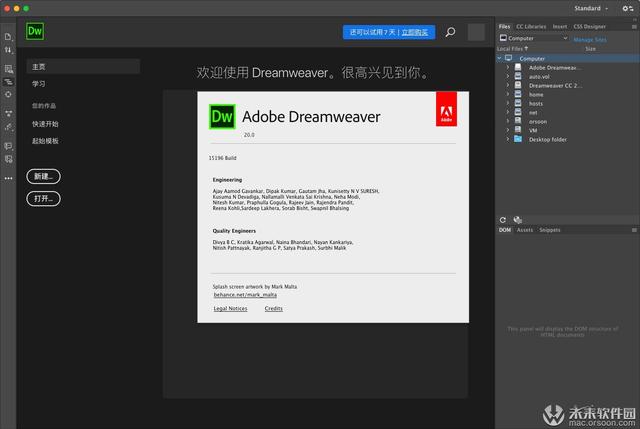Open the Credits link

coord(273,309)
